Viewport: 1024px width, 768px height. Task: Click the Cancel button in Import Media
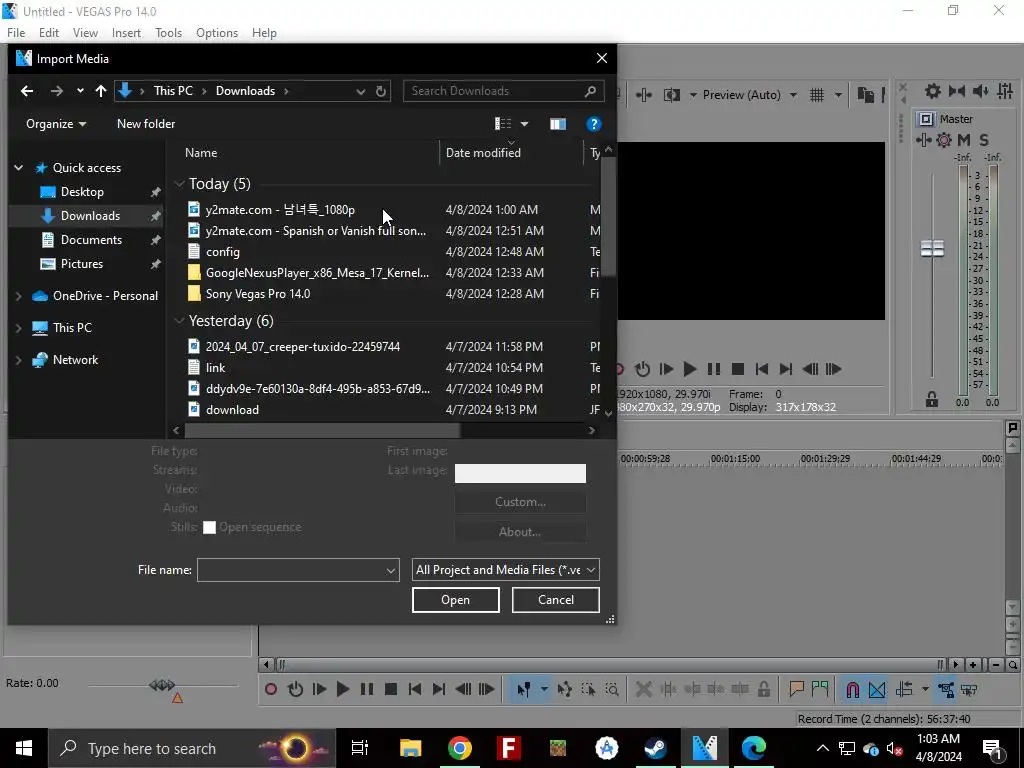pyautogui.click(x=556, y=600)
